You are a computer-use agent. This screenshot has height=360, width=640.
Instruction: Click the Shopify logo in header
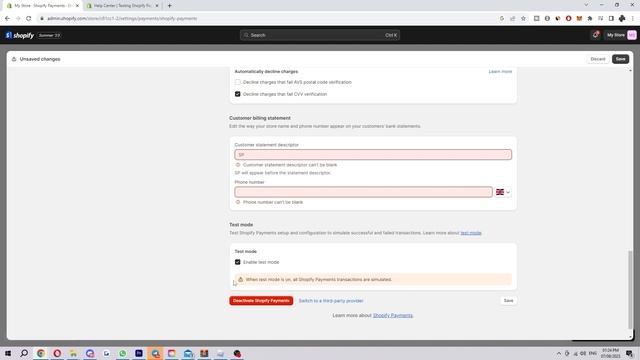pyautogui.click(x=20, y=36)
